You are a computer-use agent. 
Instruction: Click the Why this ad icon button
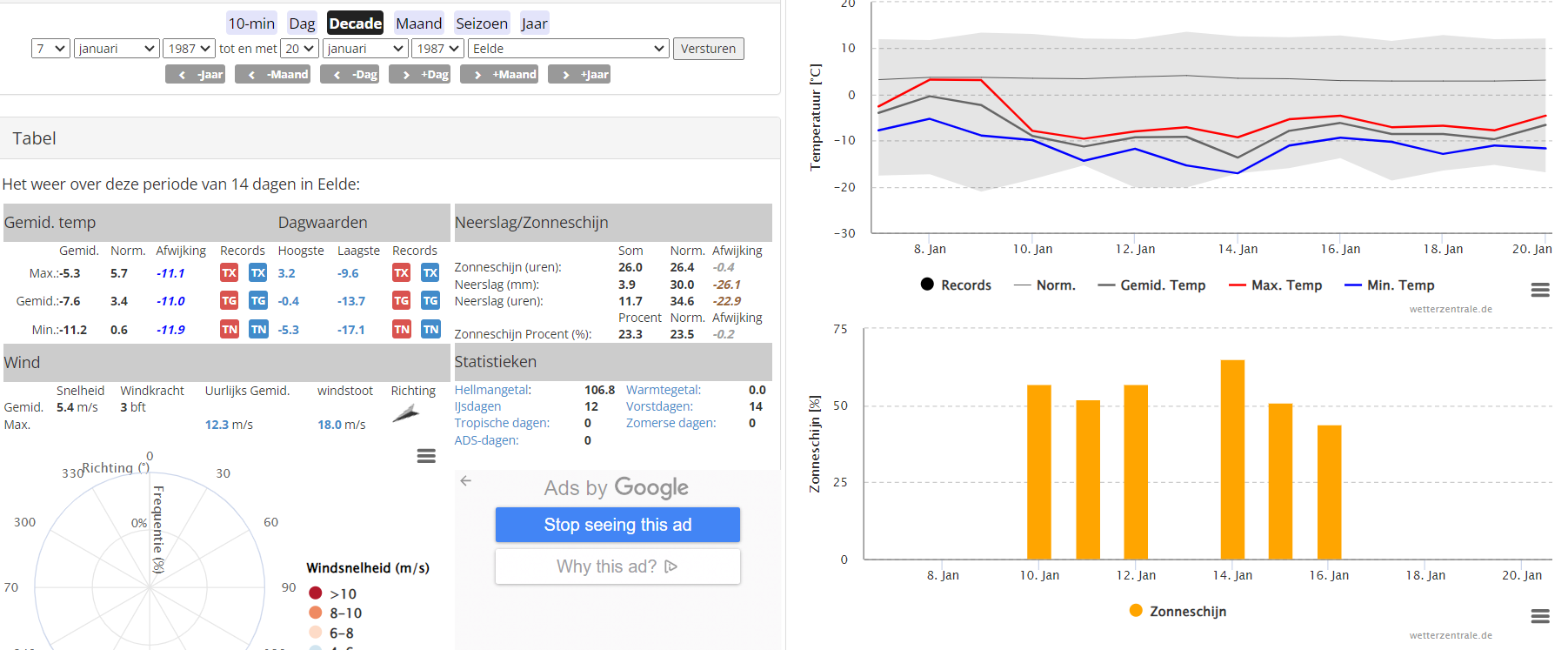point(617,566)
